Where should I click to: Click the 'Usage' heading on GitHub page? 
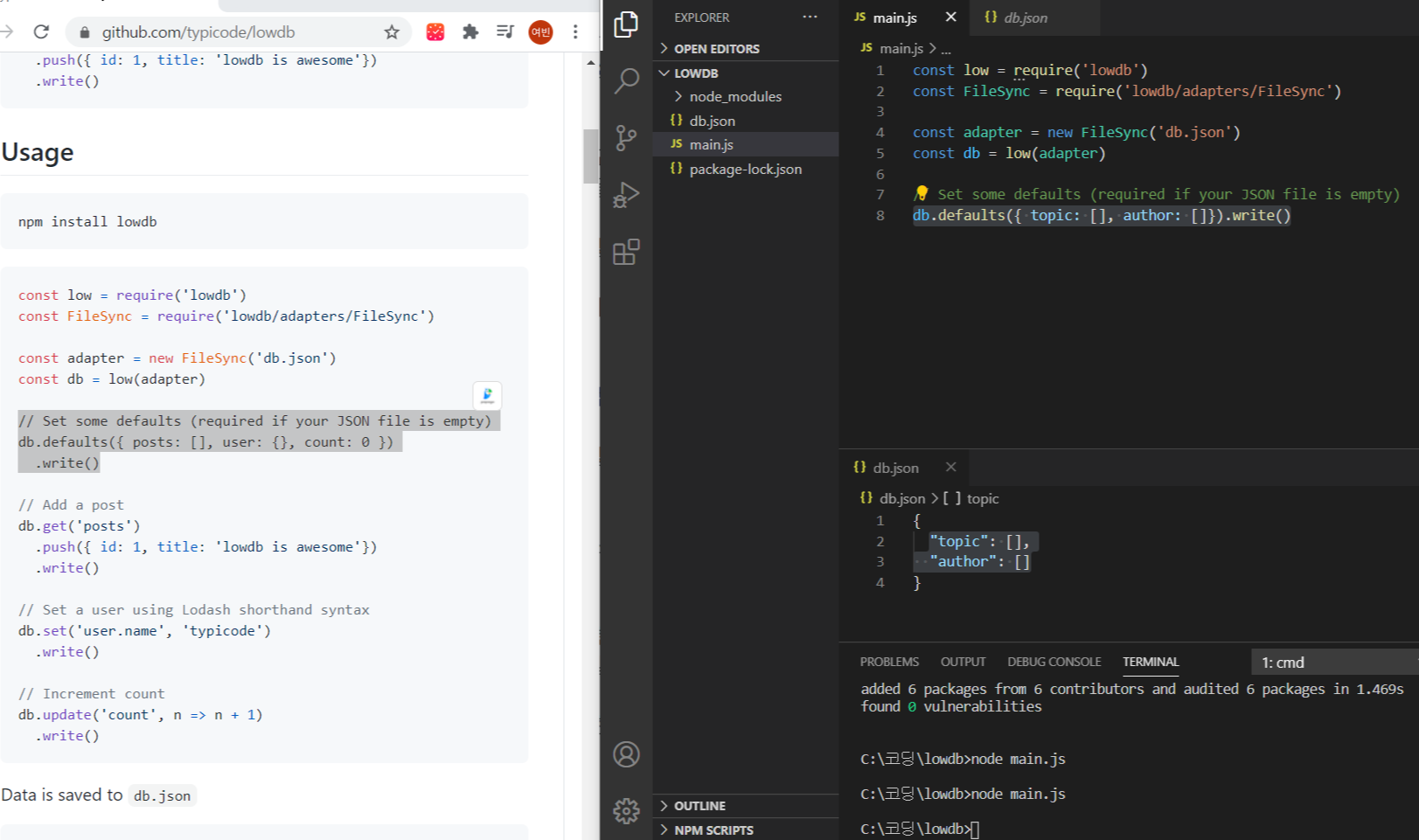(38, 152)
